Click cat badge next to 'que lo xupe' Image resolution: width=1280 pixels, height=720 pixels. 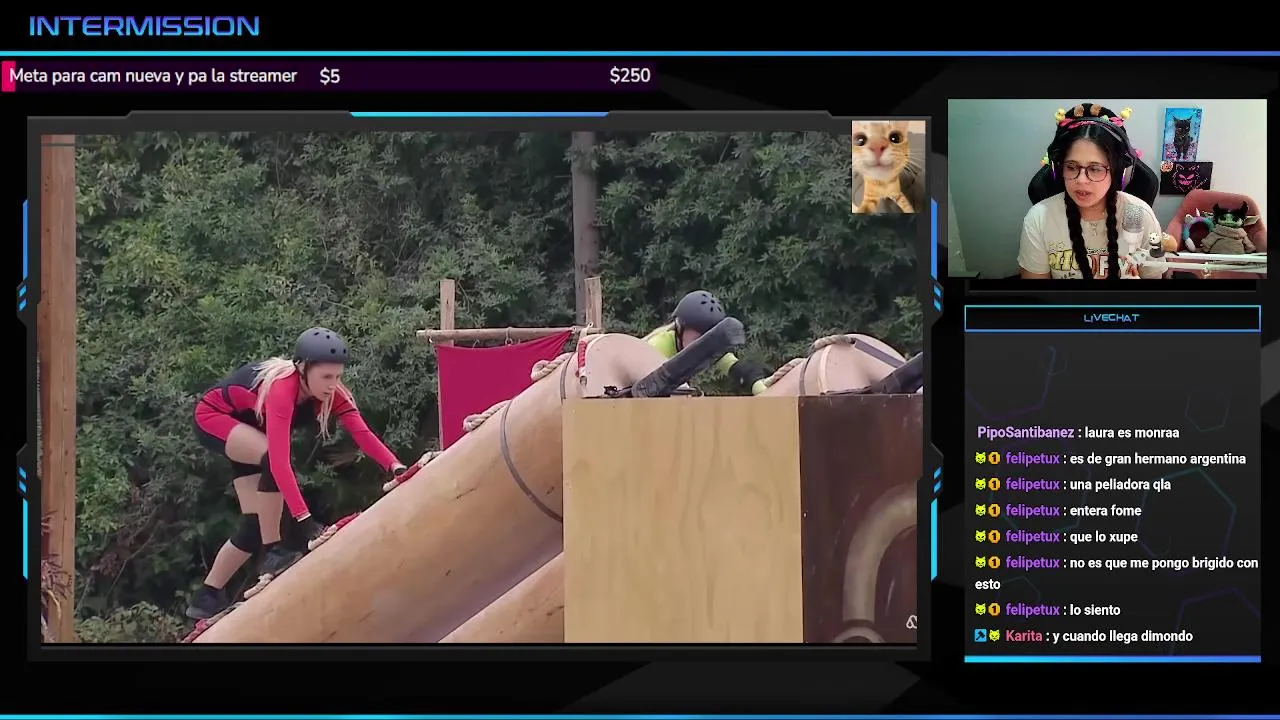click(x=981, y=537)
